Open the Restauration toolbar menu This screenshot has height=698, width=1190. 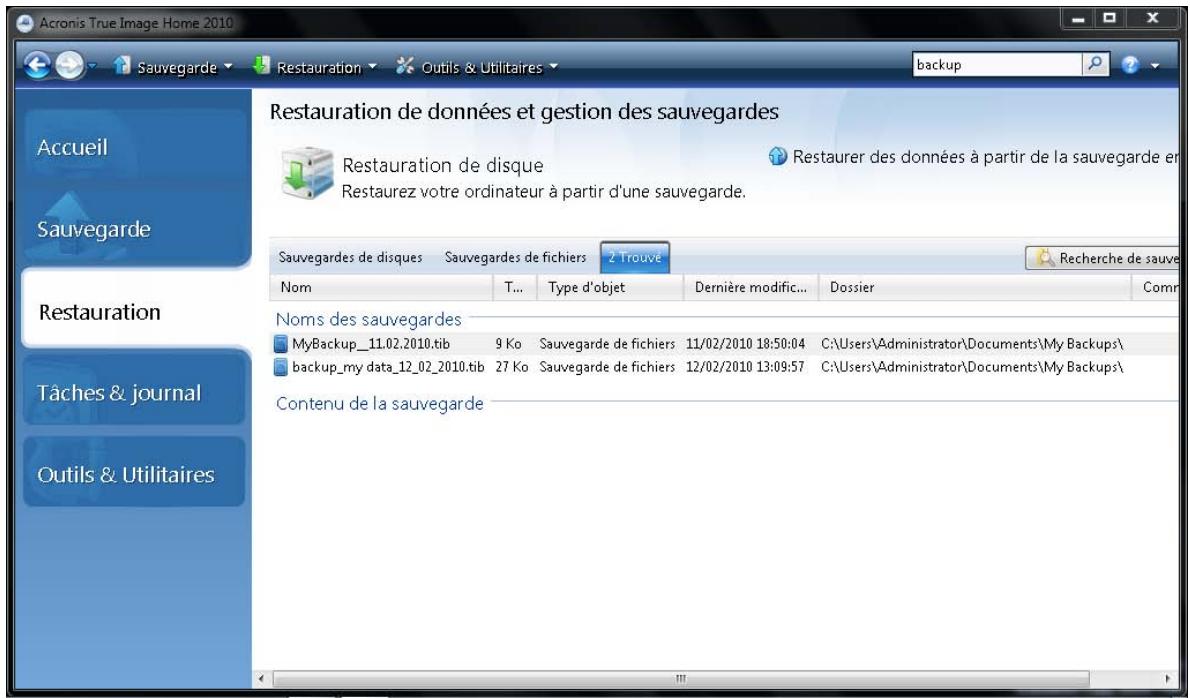[326, 68]
